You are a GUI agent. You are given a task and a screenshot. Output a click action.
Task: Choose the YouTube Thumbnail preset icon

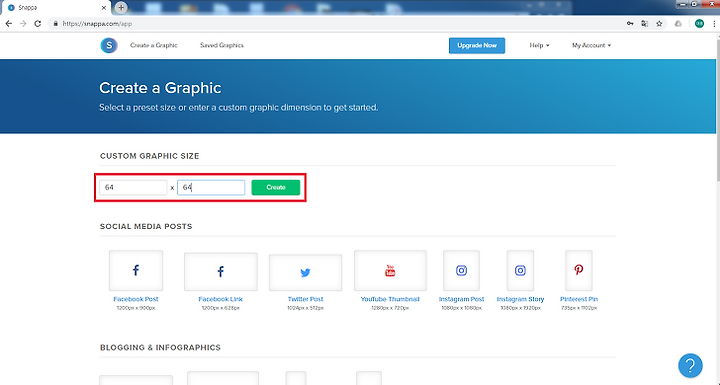tap(390, 270)
